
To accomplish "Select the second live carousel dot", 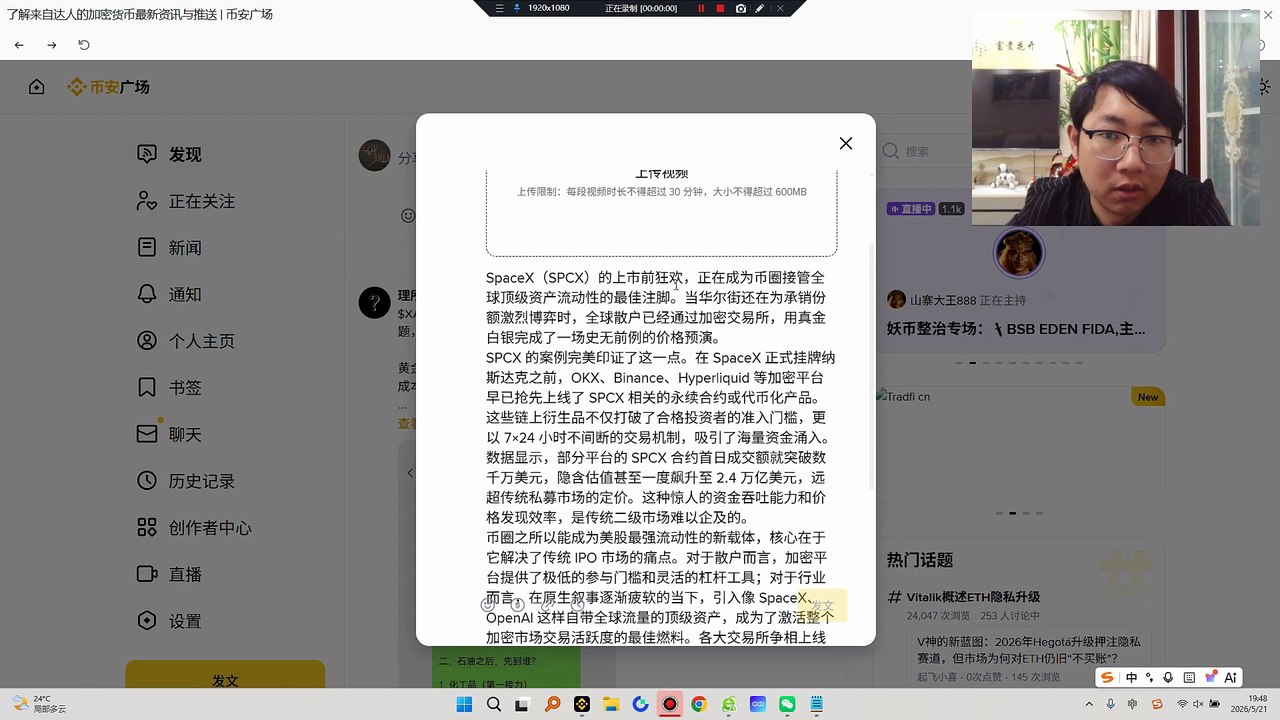I will point(973,362).
